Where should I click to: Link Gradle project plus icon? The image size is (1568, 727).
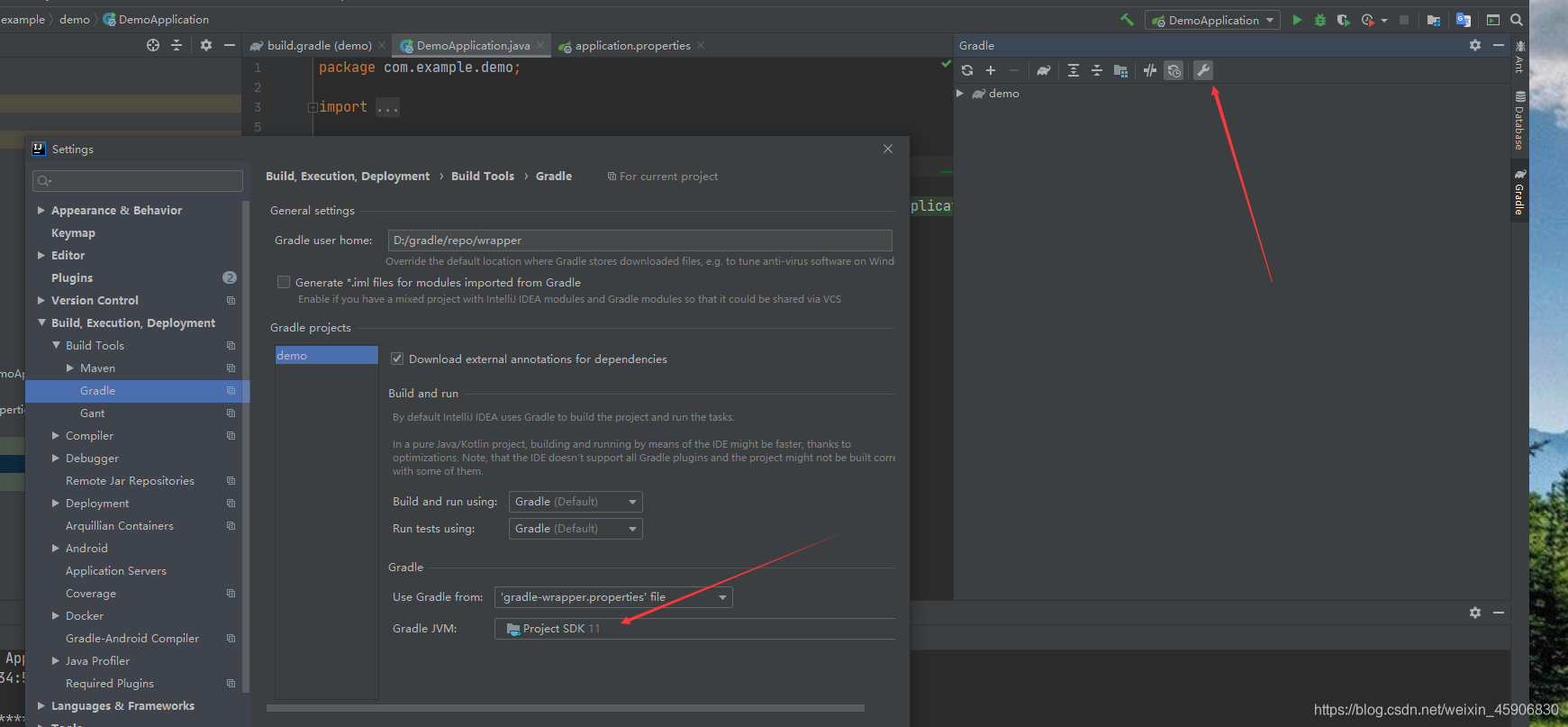[x=991, y=70]
